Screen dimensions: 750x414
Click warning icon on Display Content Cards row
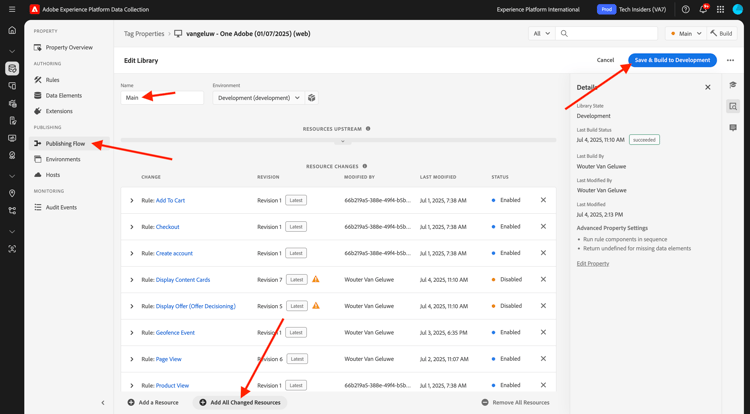pos(316,279)
